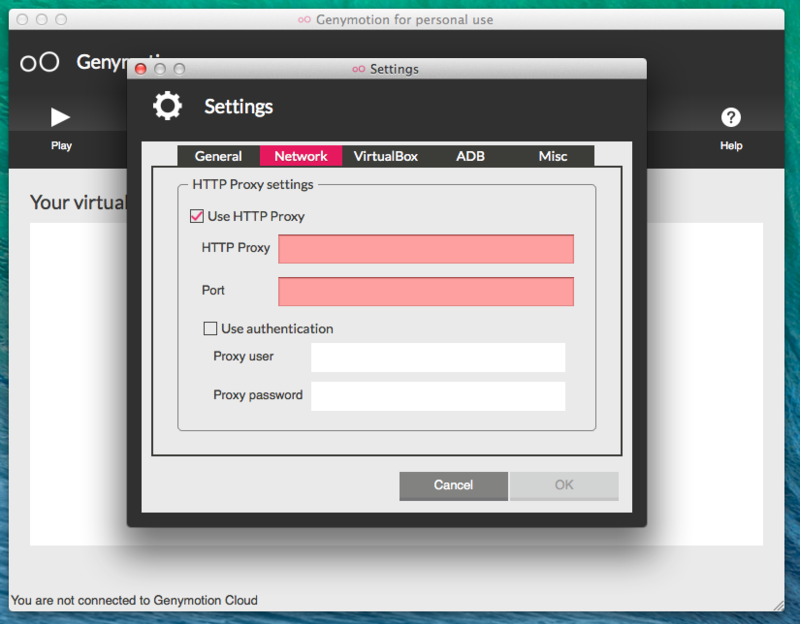Open Help in Genymotion main window
Viewport: 800px width, 624px height.
tap(731, 117)
